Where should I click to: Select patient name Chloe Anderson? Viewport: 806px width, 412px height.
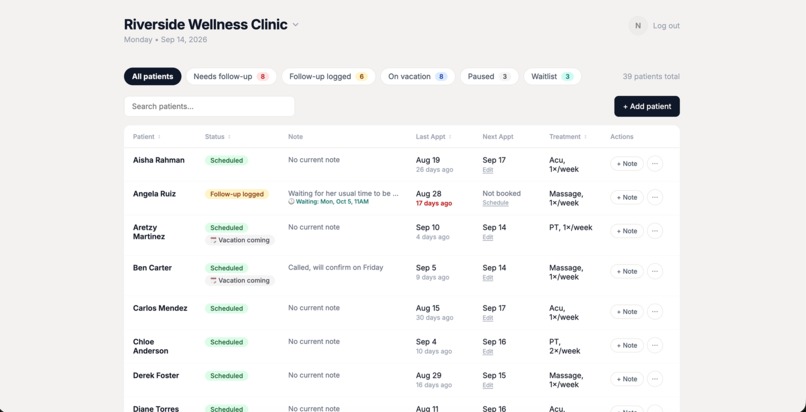(x=150, y=346)
